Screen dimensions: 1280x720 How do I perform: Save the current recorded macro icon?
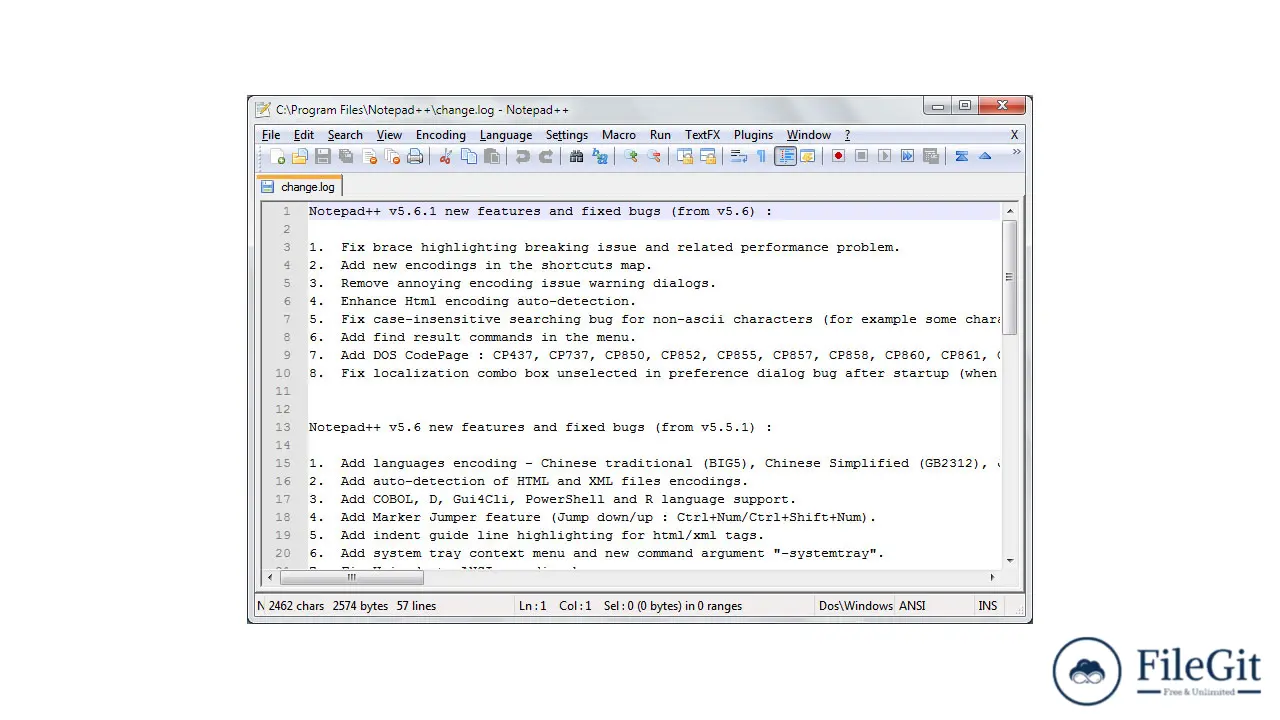click(x=931, y=156)
